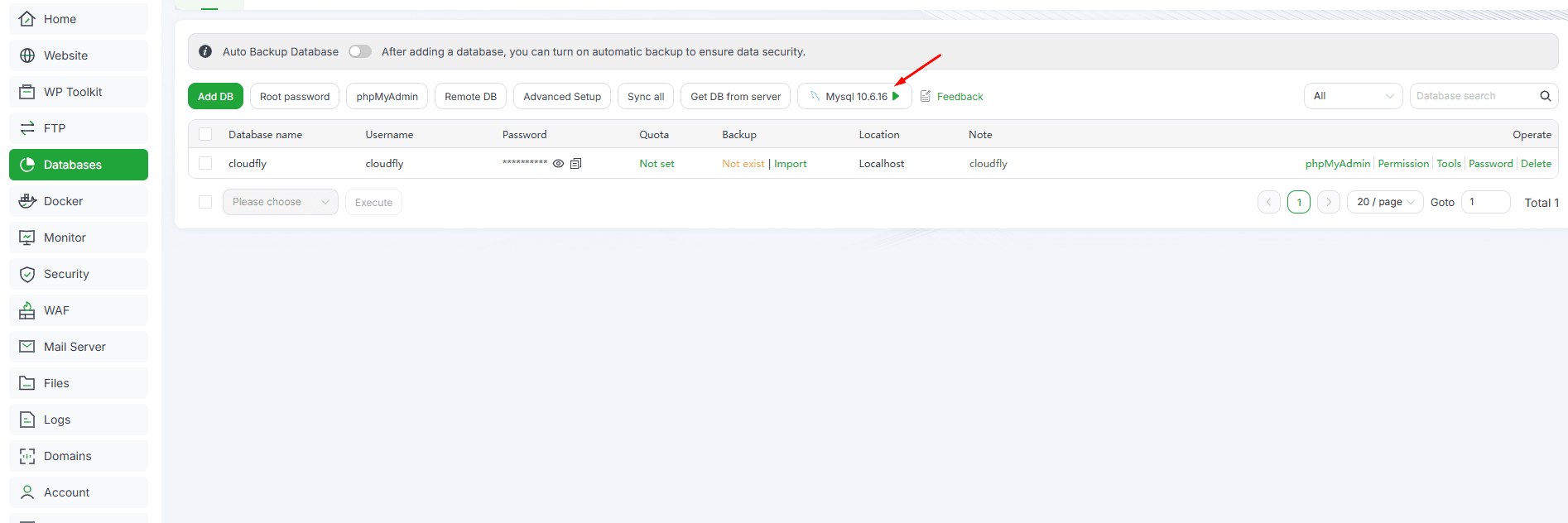Open Permission link for cloudfly database

coord(1403,164)
